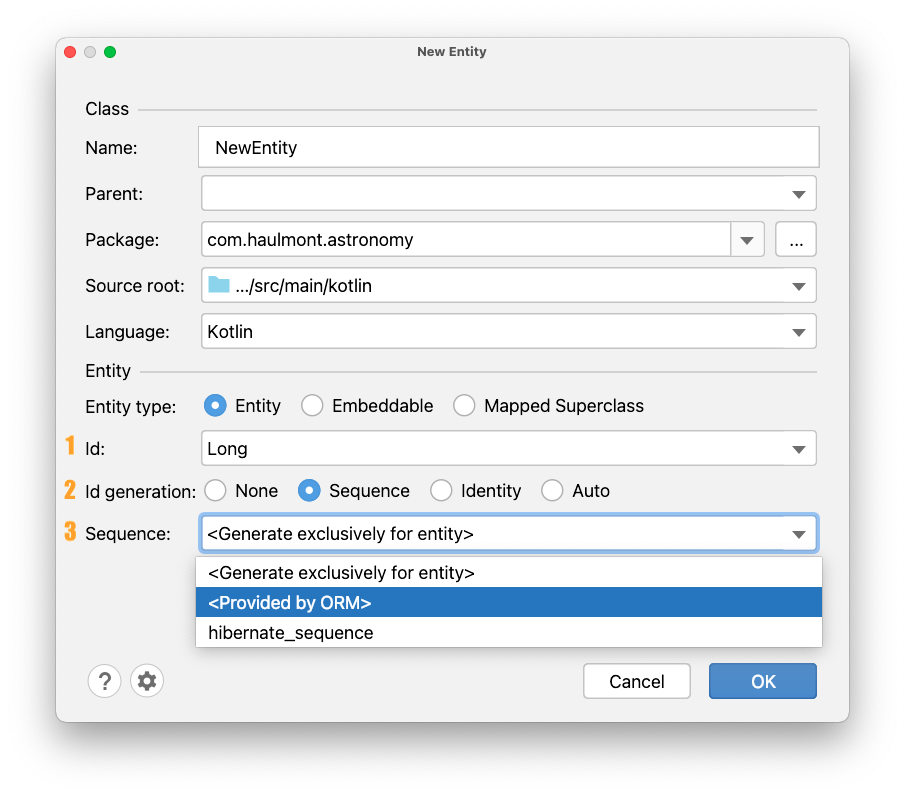Image resolution: width=905 pixels, height=796 pixels.
Task: Open the settings gear icon
Action: pyautogui.click(x=147, y=681)
